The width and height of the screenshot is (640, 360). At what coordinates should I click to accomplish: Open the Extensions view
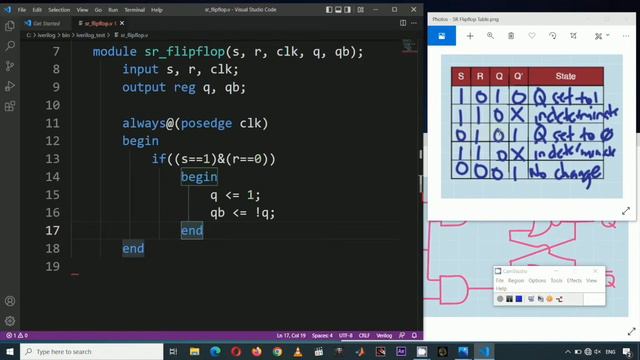[10, 106]
